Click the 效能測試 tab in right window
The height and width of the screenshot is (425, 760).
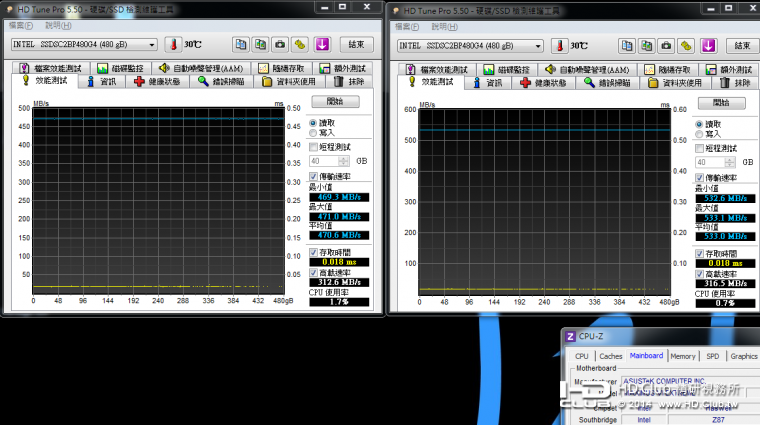coord(431,82)
